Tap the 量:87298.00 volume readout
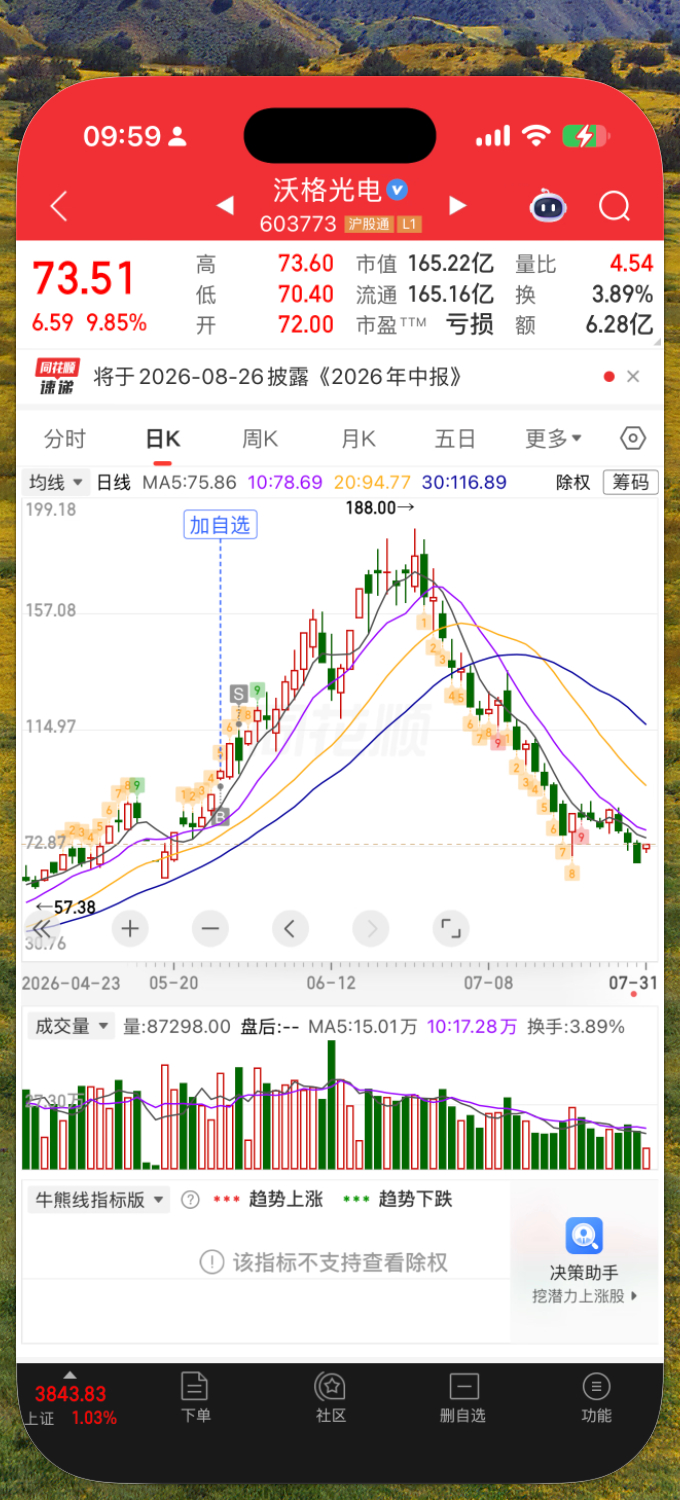Image resolution: width=680 pixels, height=1500 pixels. pyautogui.click(x=177, y=1026)
